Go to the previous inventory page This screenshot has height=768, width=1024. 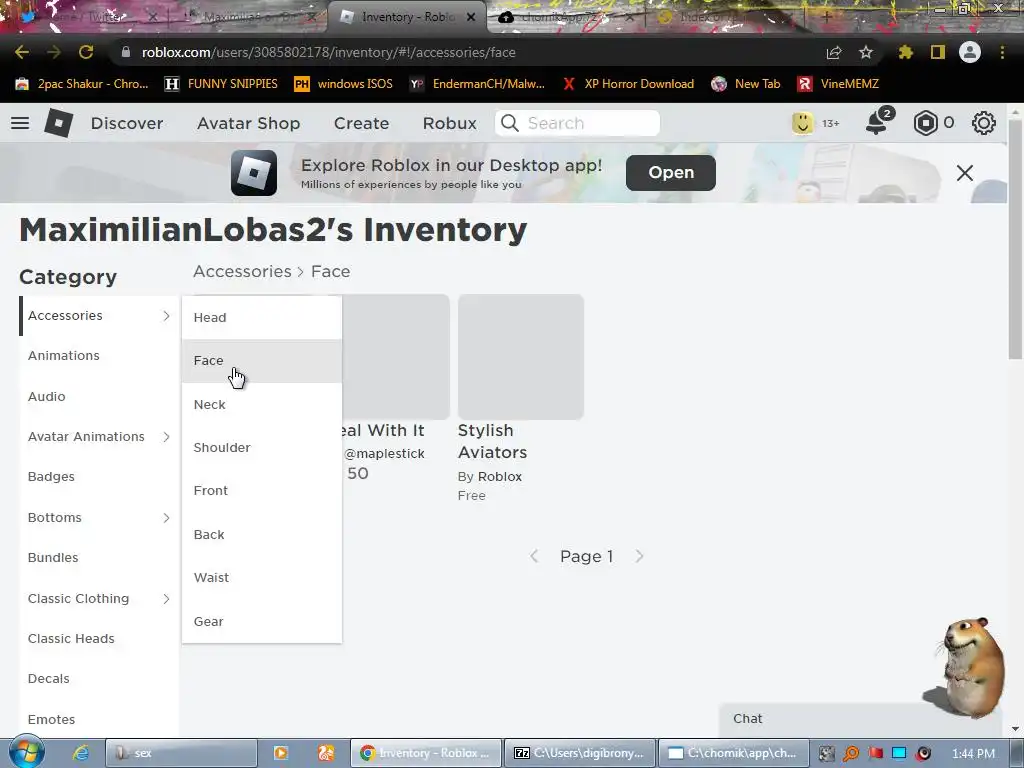(x=534, y=556)
